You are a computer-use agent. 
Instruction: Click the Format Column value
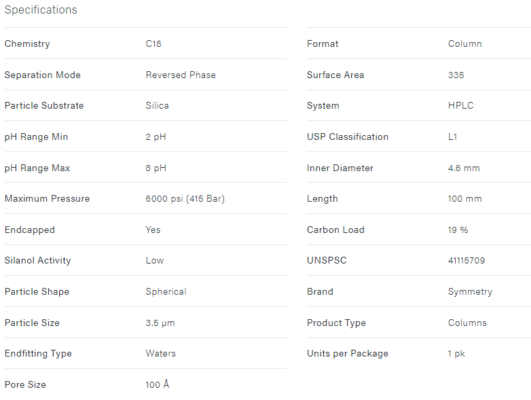(x=465, y=44)
